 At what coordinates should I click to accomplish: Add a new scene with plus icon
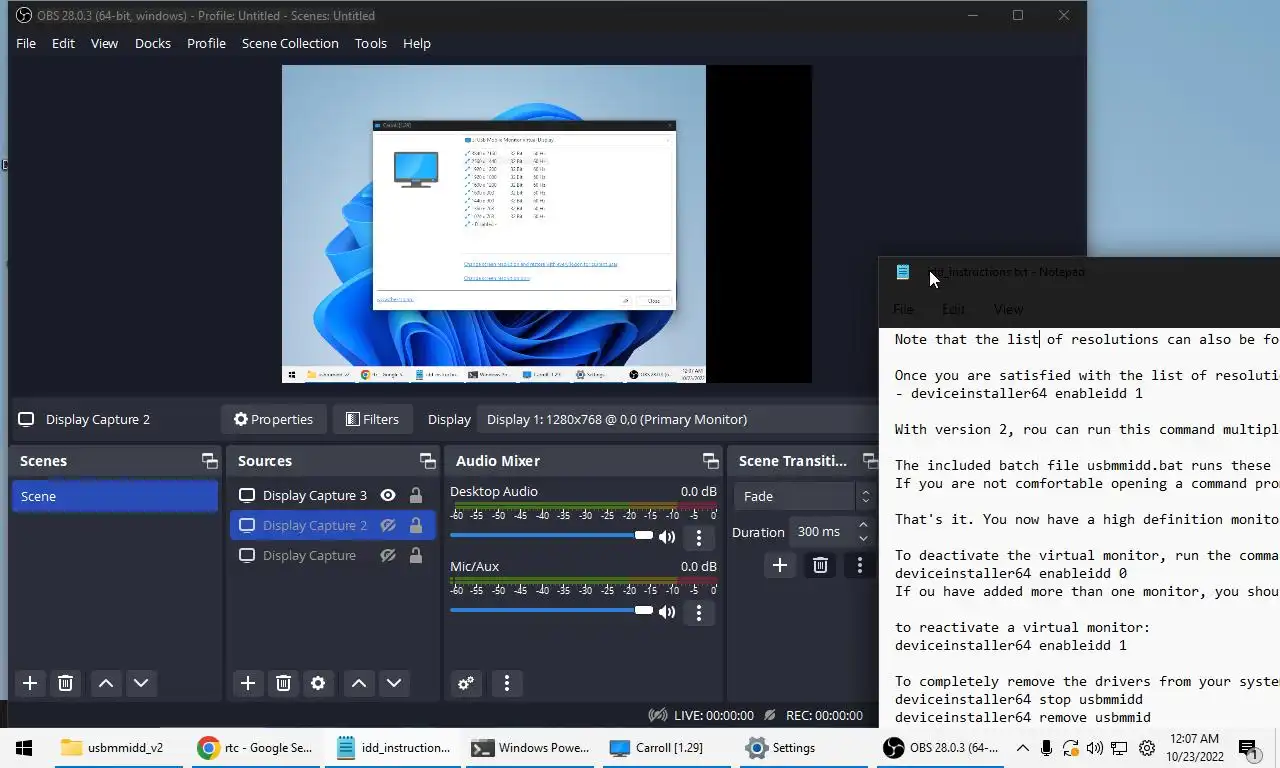point(30,683)
